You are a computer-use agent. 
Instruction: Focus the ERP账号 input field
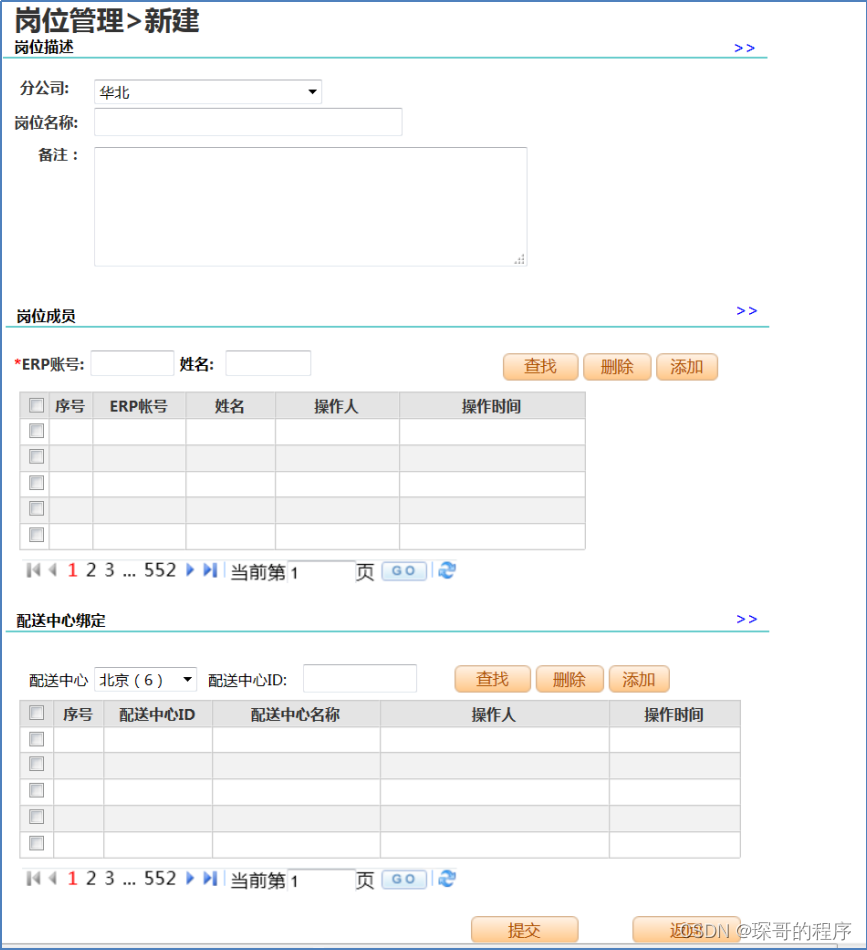coord(133,364)
